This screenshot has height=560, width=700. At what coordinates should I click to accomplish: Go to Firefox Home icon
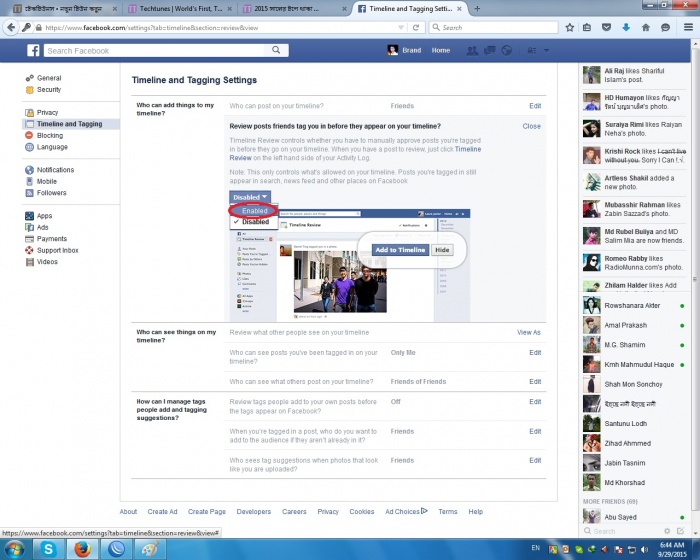point(646,28)
